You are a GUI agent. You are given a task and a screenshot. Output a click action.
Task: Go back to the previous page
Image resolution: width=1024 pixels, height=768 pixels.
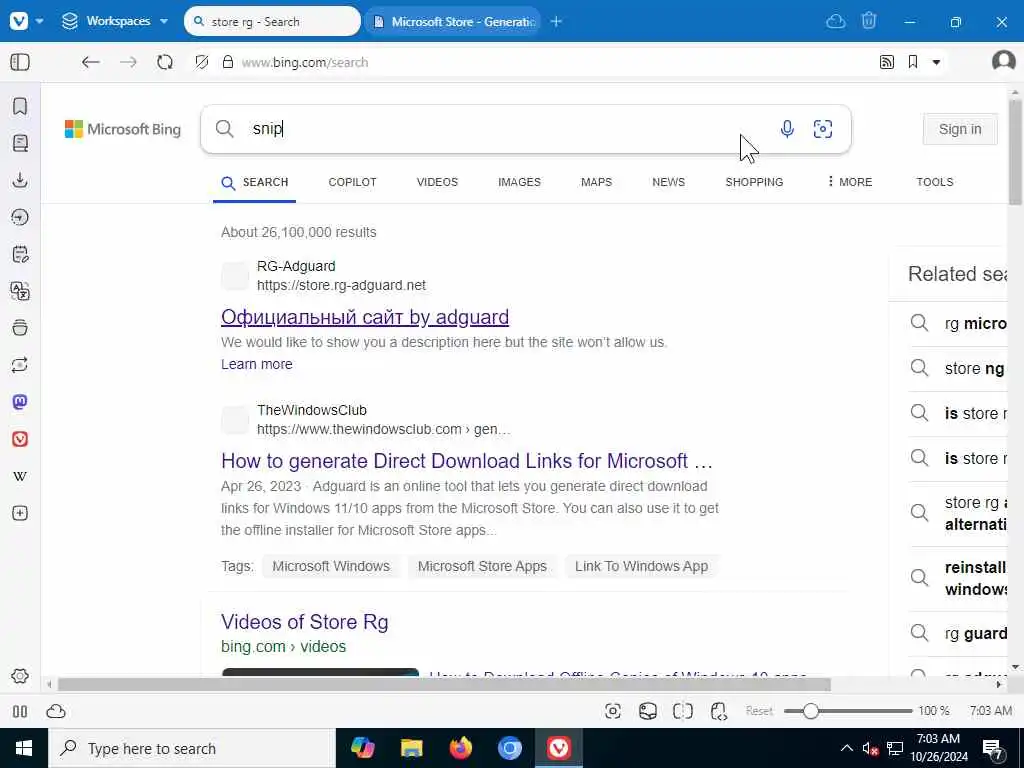(91, 62)
